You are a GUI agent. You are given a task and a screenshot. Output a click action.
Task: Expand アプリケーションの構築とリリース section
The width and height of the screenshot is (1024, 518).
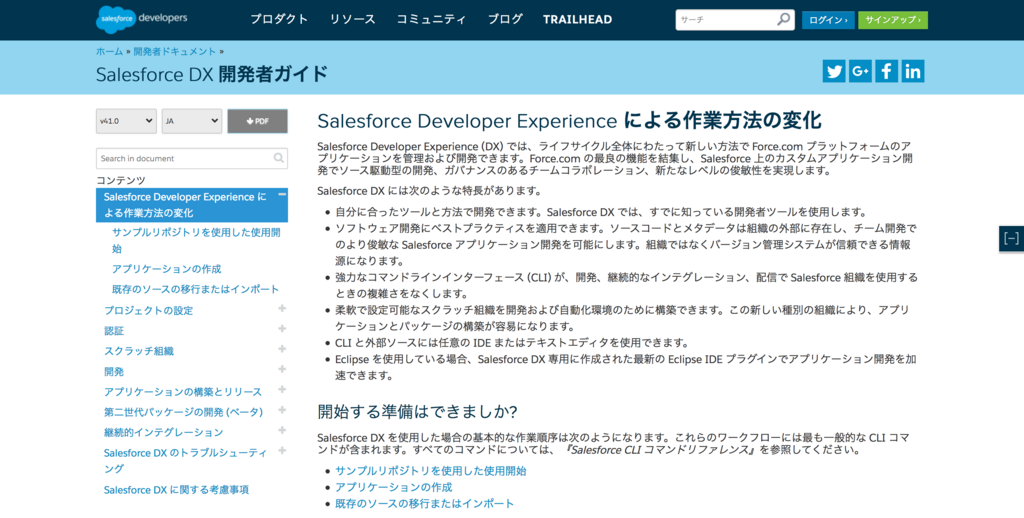pyautogui.click(x=282, y=389)
